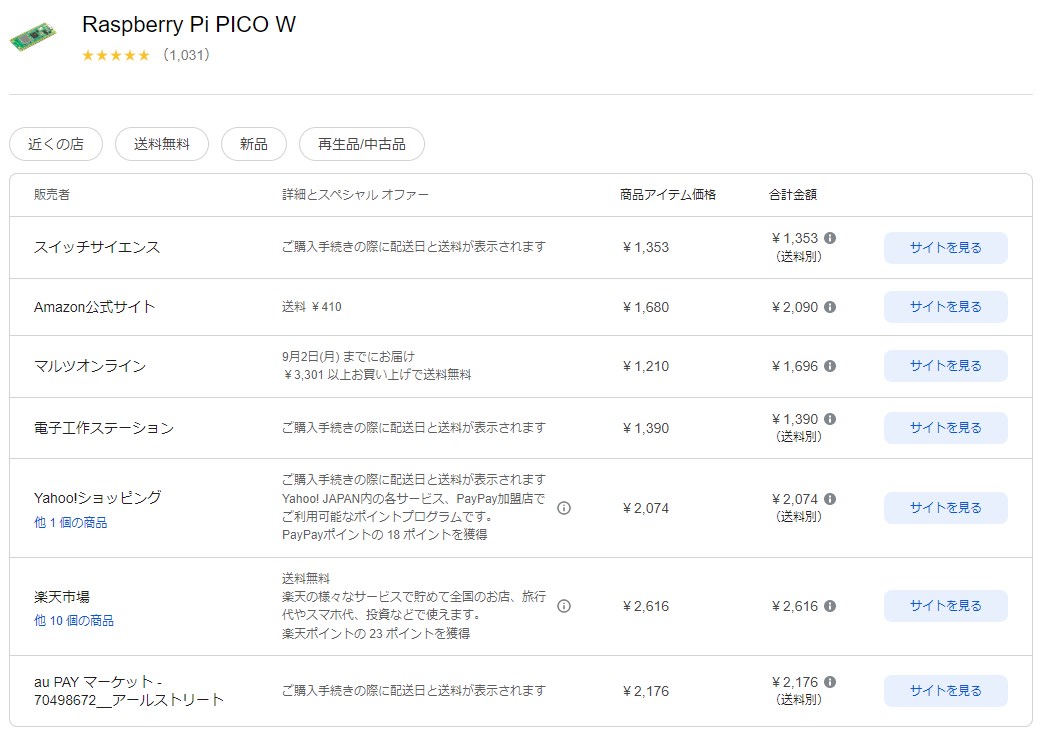Click the Raspberry Pi PICO W title
This screenshot has height=737, width=1044.
tap(189, 25)
